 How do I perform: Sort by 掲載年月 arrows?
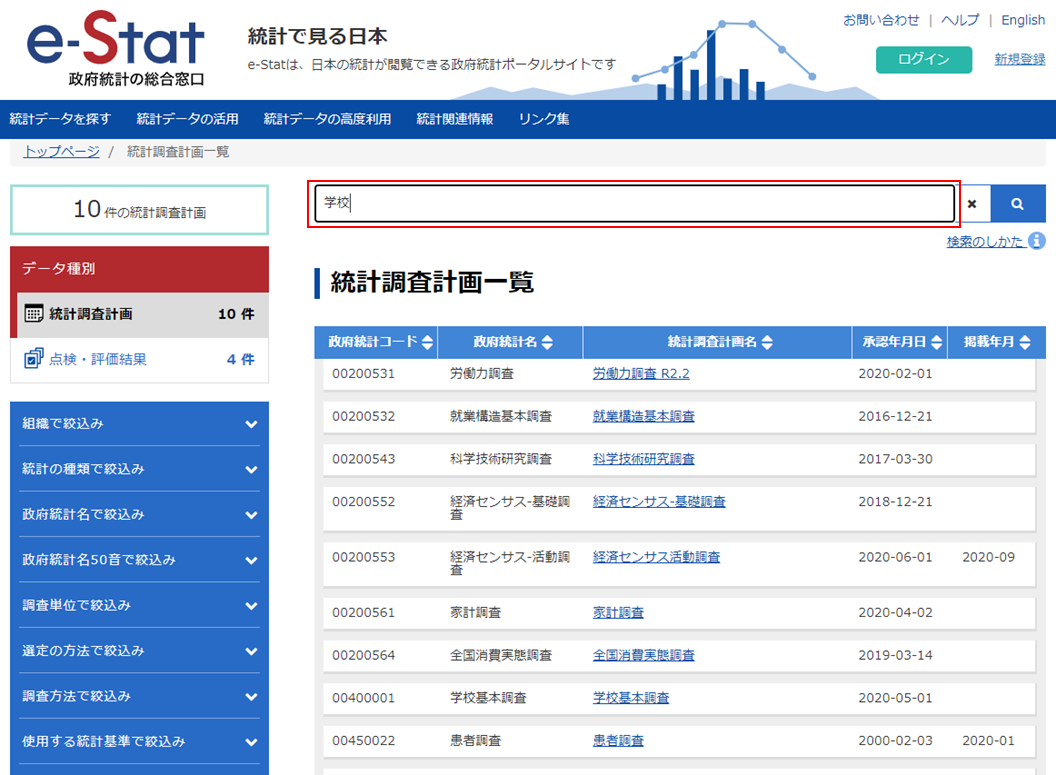click(x=1024, y=342)
